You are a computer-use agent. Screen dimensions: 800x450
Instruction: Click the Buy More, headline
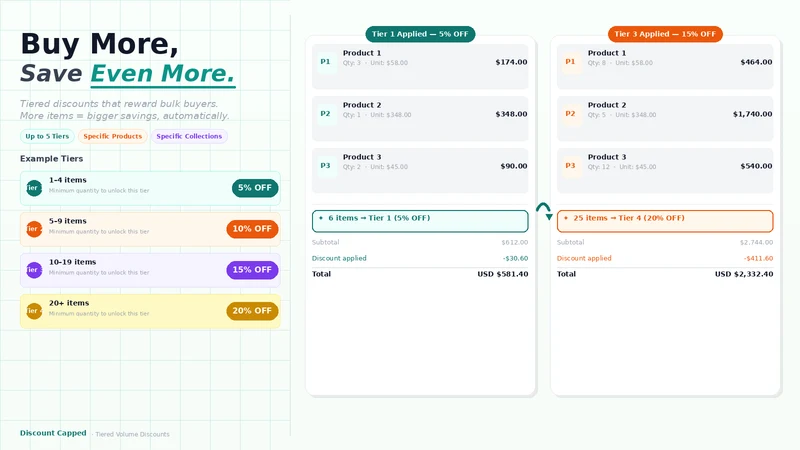pyautogui.click(x=99, y=43)
